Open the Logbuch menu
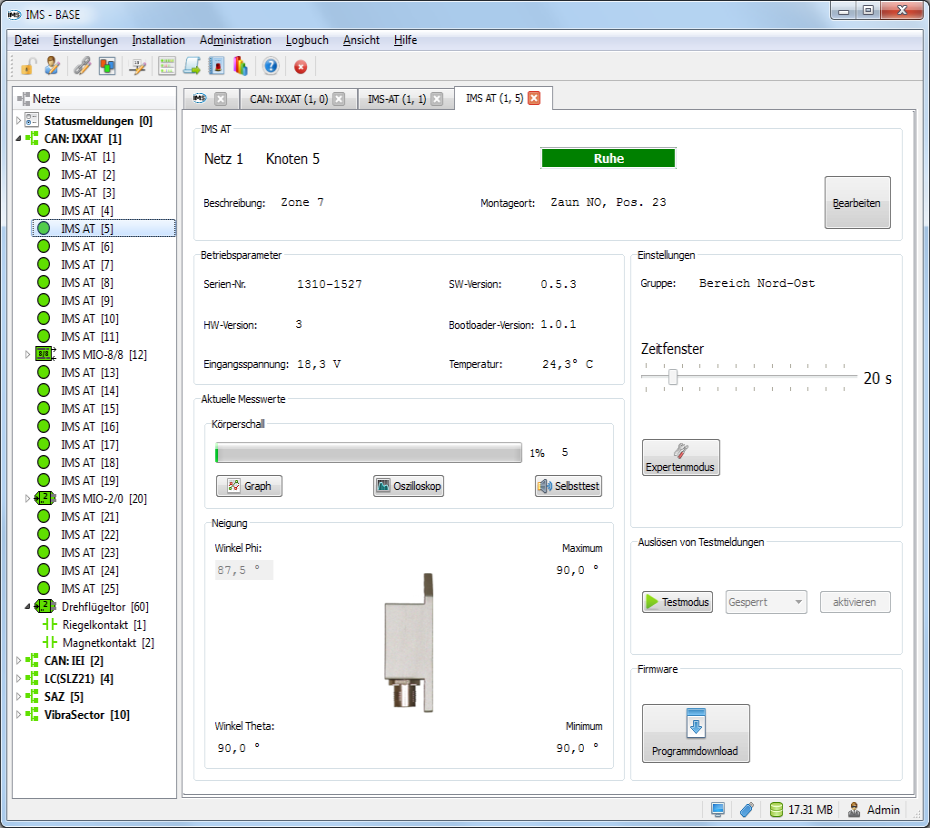Image resolution: width=930 pixels, height=828 pixels. click(306, 40)
